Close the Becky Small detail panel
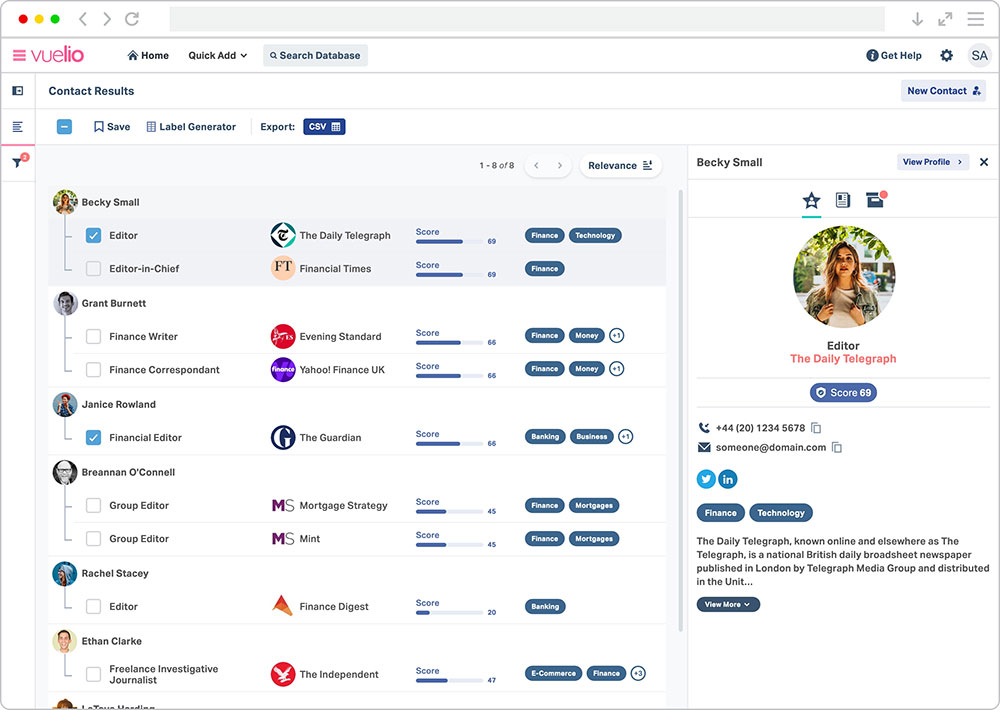Viewport: 1000px width, 710px height. (x=984, y=162)
